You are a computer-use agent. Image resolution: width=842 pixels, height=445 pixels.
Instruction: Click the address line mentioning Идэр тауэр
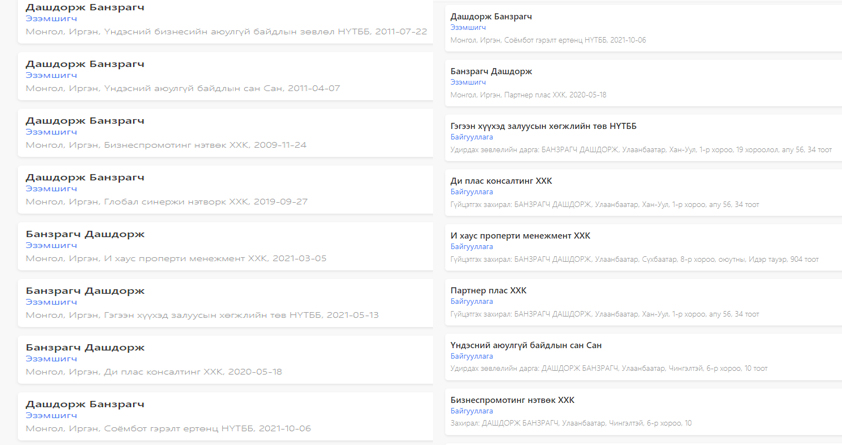click(634, 259)
